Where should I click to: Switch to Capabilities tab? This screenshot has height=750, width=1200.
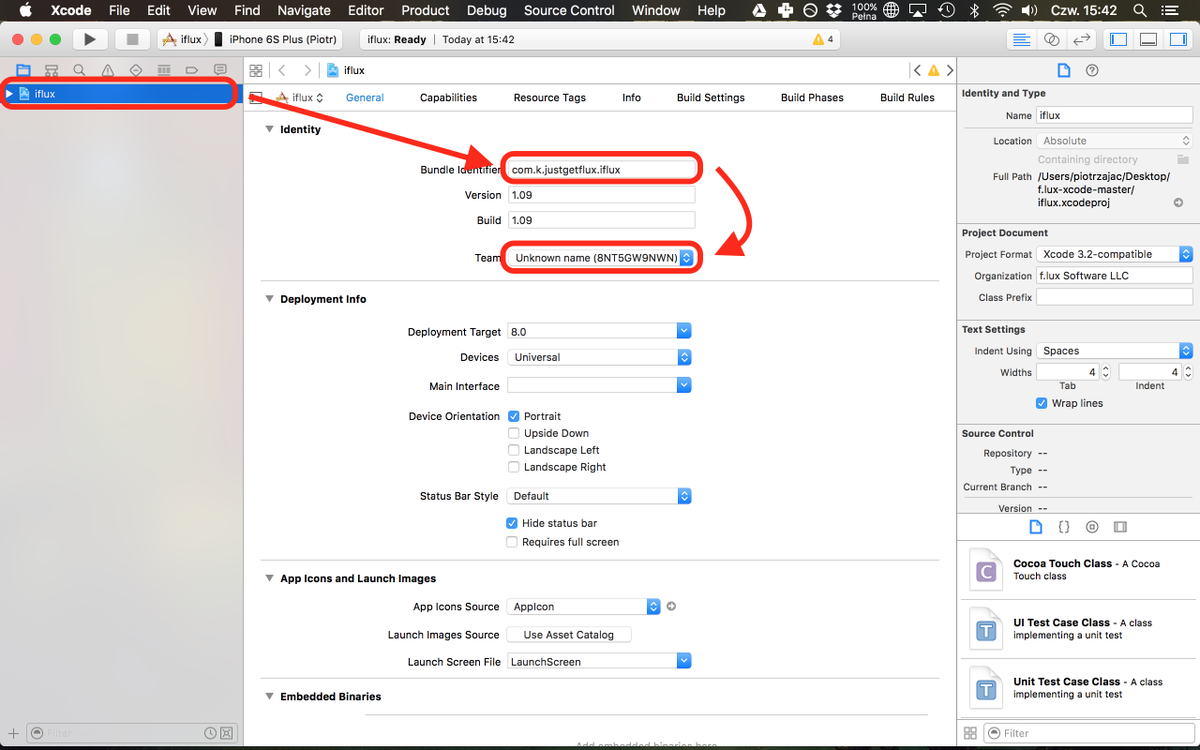(448, 98)
